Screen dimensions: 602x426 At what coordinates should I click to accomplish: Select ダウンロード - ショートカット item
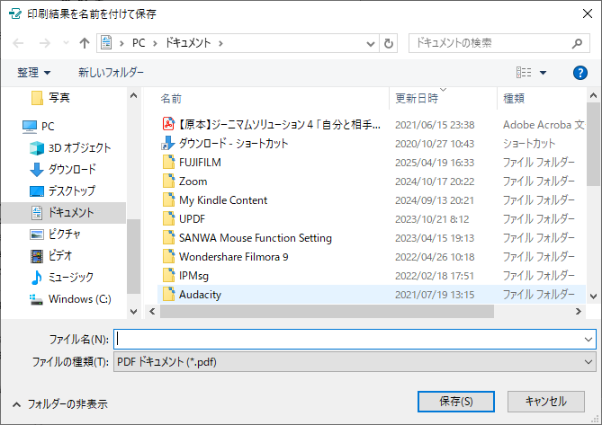click(x=233, y=144)
